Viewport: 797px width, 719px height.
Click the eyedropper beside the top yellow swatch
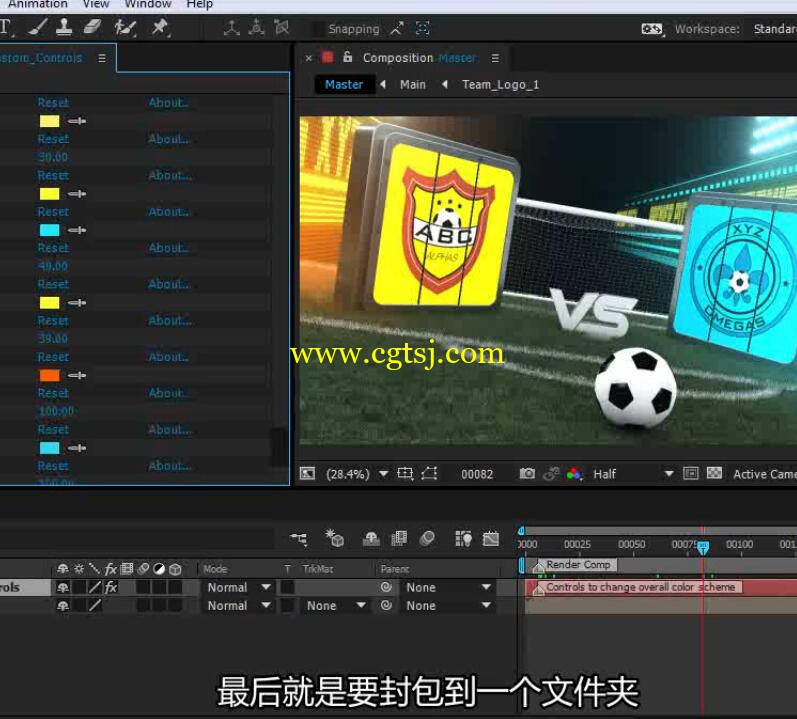click(77, 121)
